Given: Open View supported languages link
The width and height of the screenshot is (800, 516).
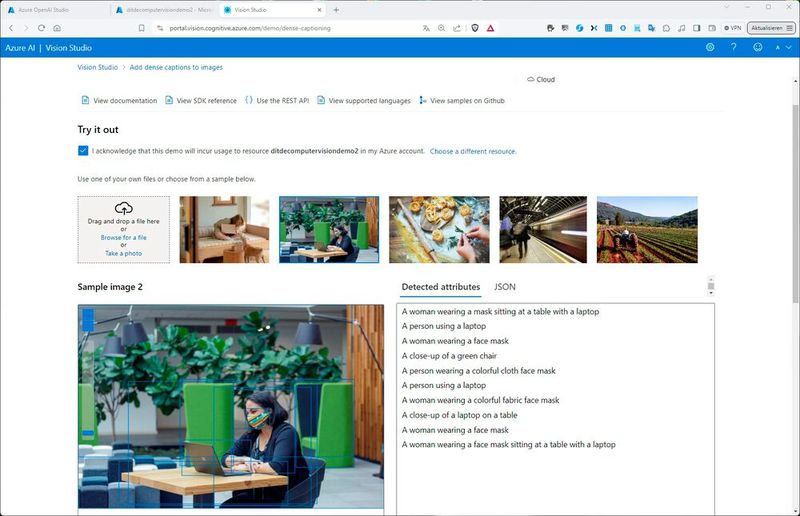Looking at the screenshot, I should point(364,101).
